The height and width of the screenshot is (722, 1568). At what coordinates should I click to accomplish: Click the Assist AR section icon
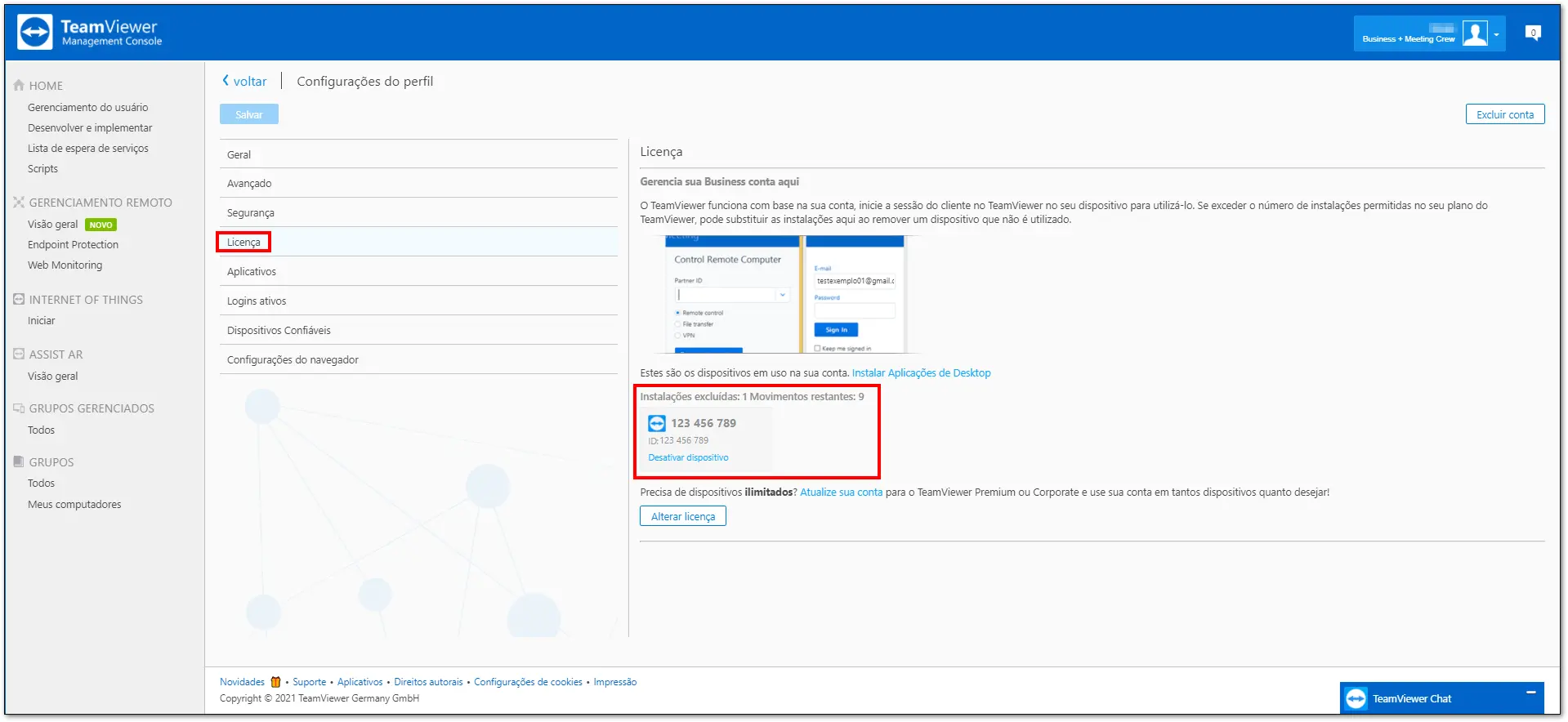tap(19, 354)
